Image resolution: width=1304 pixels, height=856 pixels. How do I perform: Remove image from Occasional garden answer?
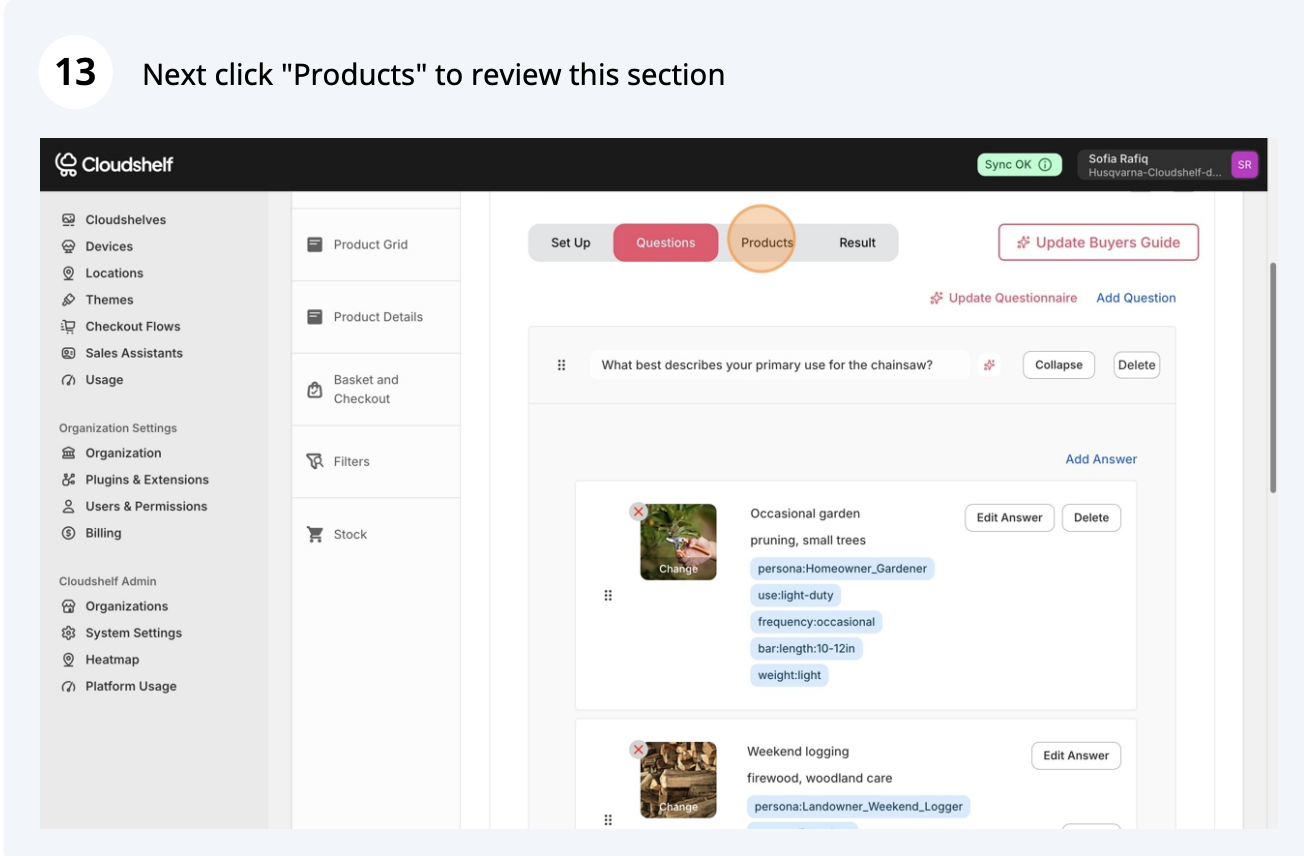pos(638,512)
